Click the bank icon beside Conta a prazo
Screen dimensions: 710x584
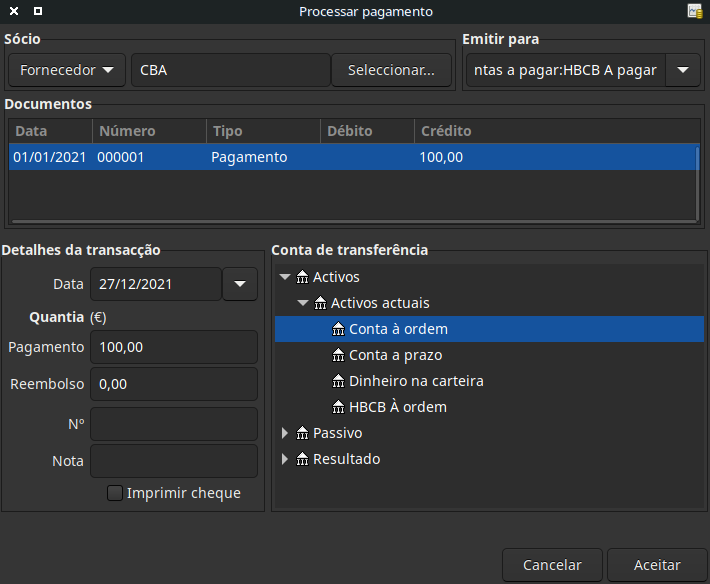tap(339, 355)
